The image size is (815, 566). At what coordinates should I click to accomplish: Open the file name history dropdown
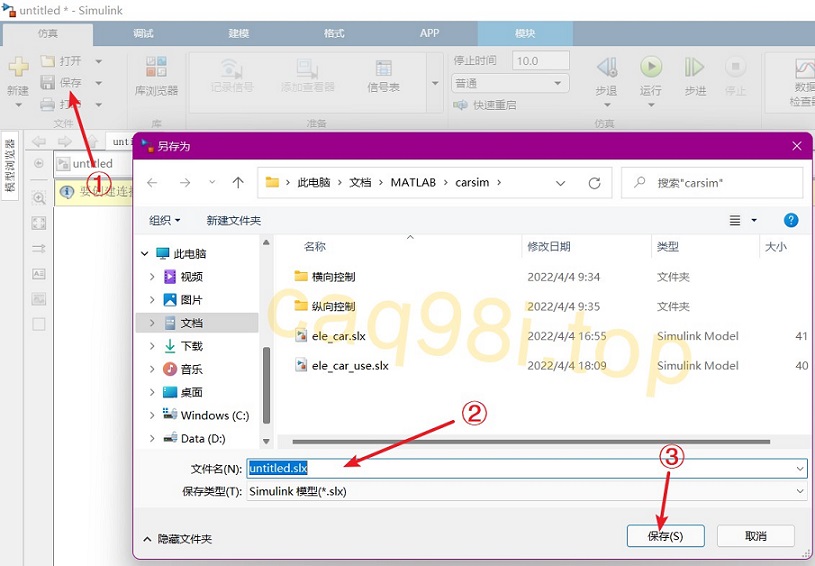pyautogui.click(x=799, y=469)
